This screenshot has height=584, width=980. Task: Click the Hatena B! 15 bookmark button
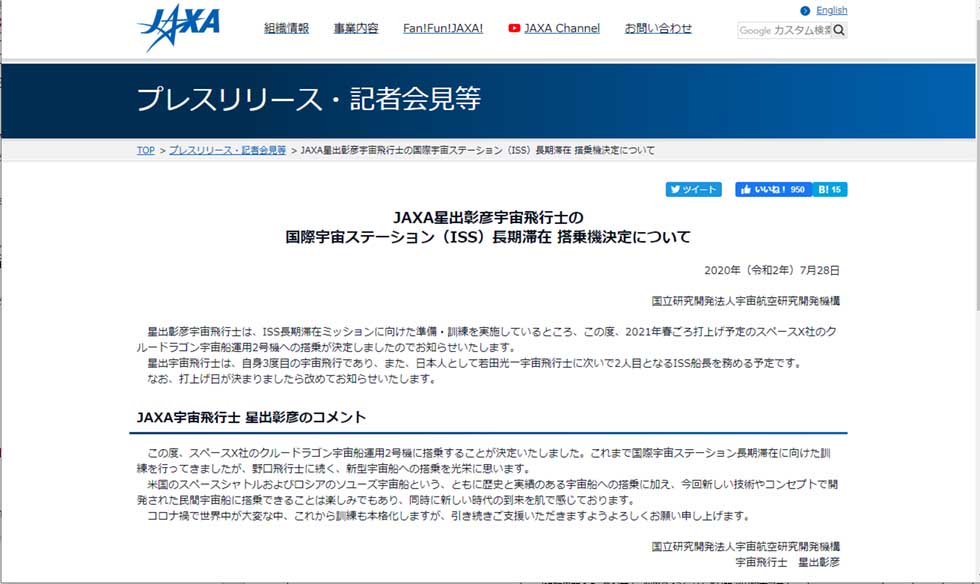(x=830, y=189)
